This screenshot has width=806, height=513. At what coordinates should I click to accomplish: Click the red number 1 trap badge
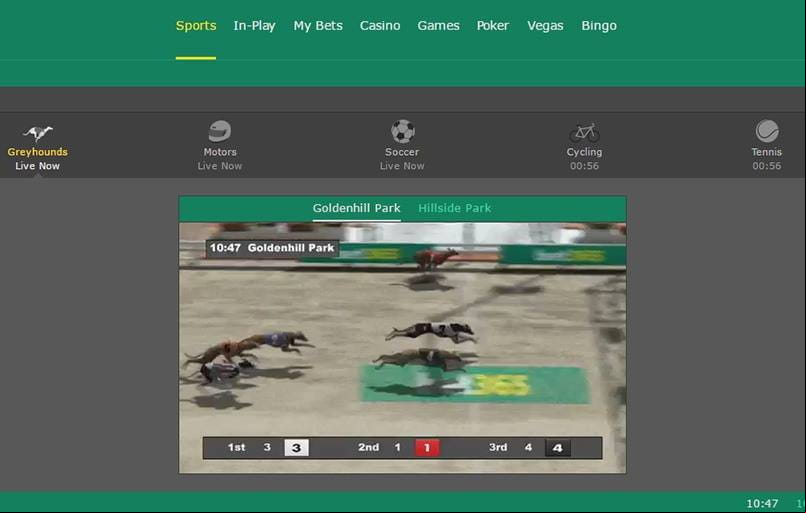[427, 448]
